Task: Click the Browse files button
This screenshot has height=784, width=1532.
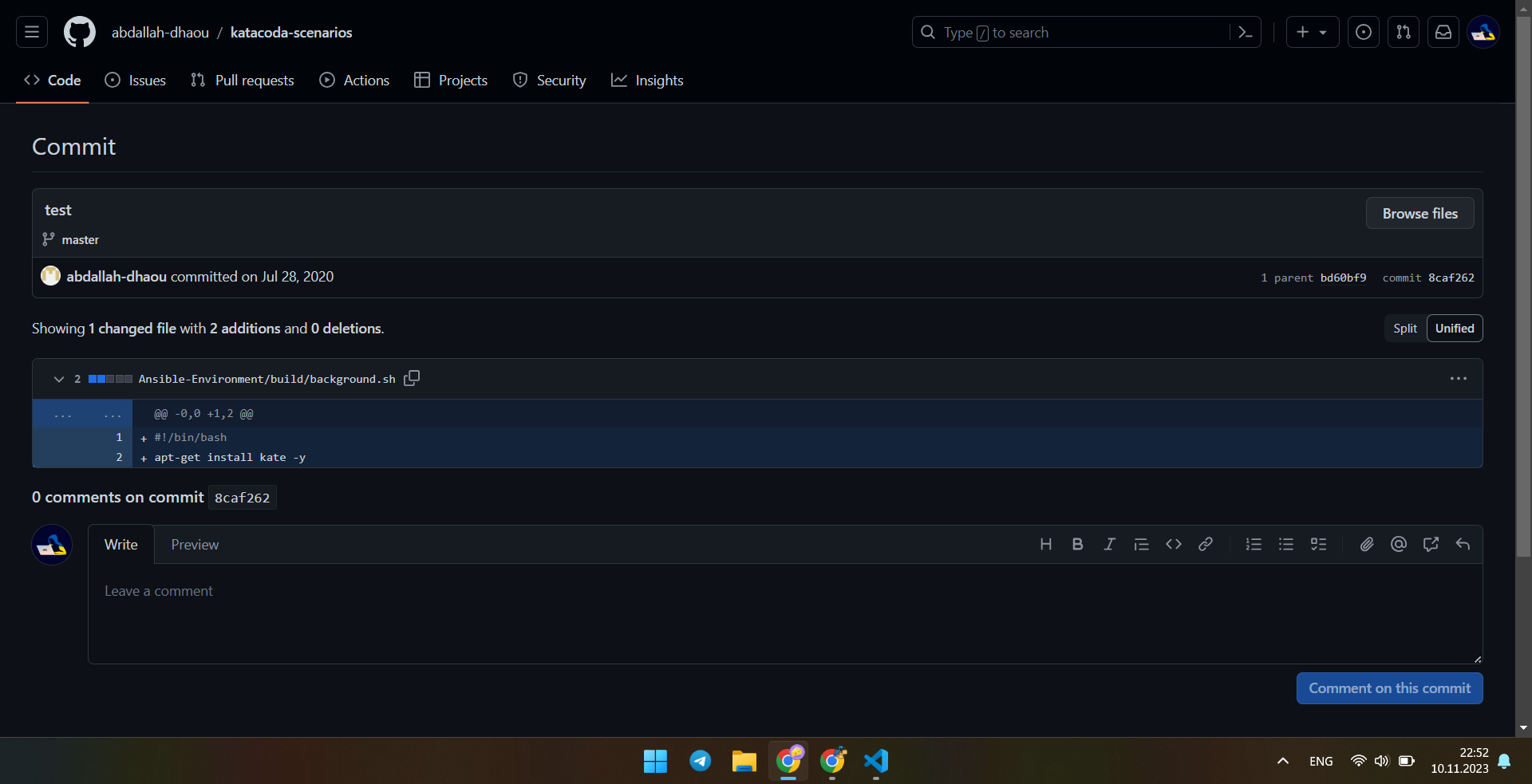Action: click(1419, 214)
